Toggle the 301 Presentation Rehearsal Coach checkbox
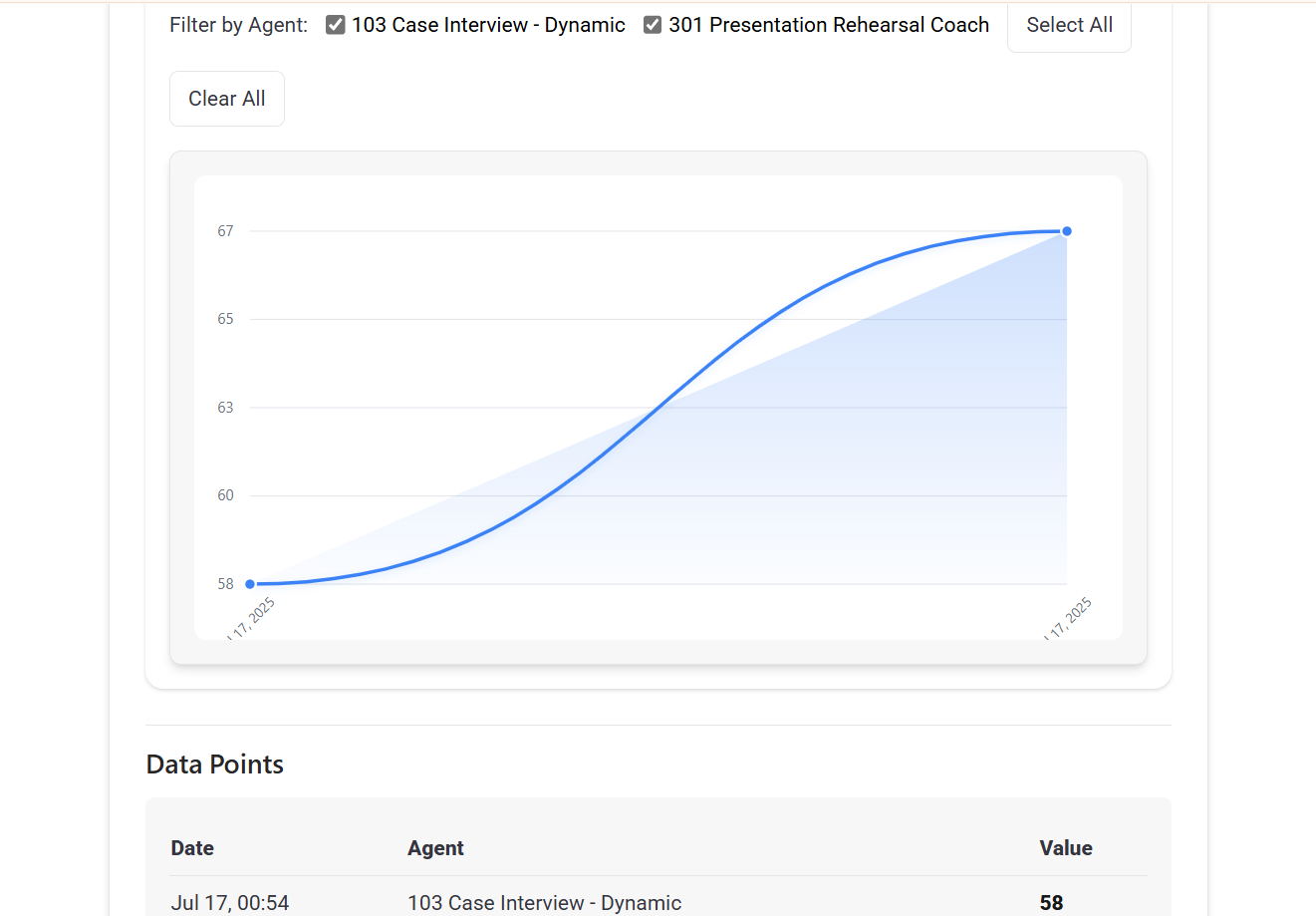 (653, 25)
